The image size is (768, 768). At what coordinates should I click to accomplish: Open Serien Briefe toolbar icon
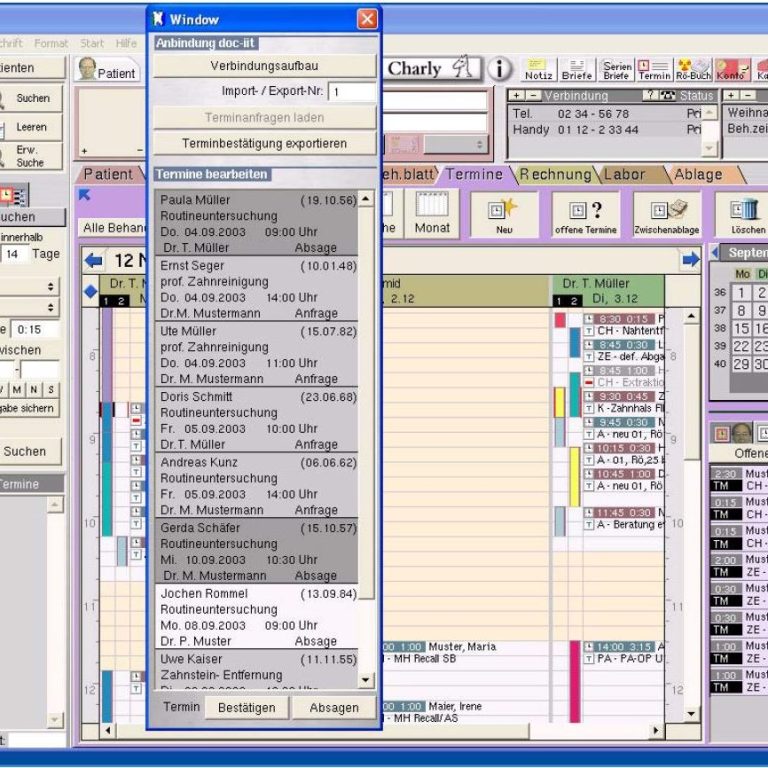pos(616,69)
